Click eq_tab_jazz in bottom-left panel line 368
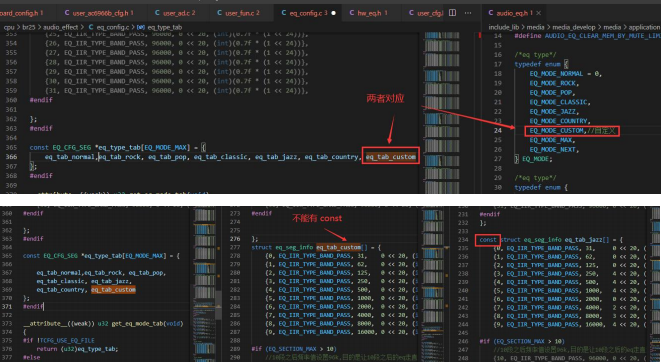 coord(111,282)
